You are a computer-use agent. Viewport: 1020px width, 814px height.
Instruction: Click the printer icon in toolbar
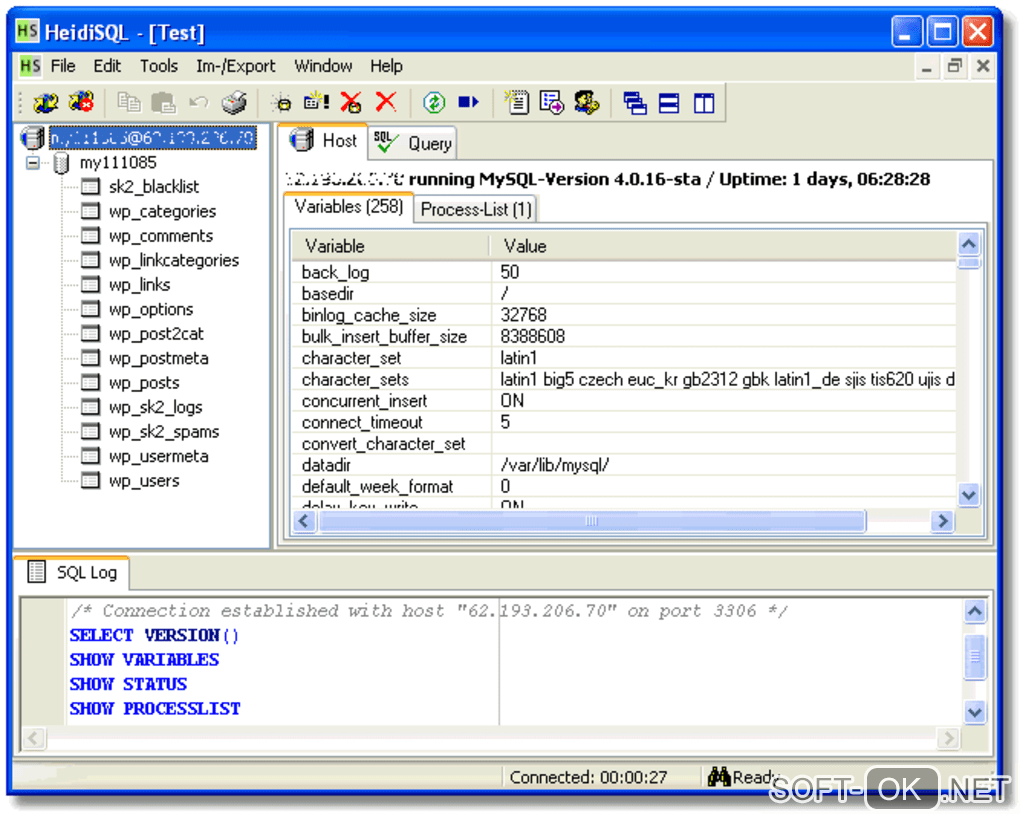point(233,102)
